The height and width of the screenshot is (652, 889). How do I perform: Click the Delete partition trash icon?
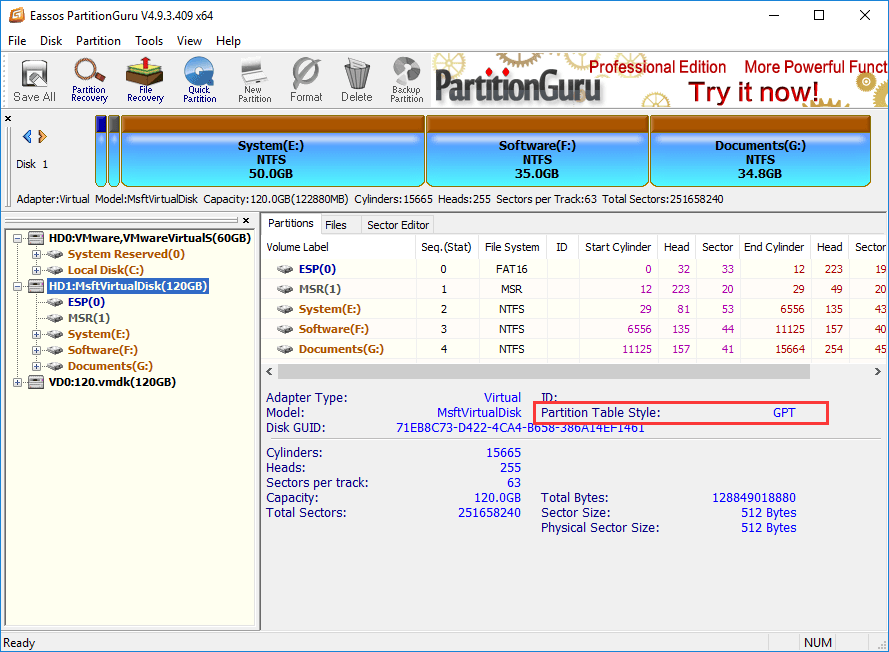(x=357, y=81)
